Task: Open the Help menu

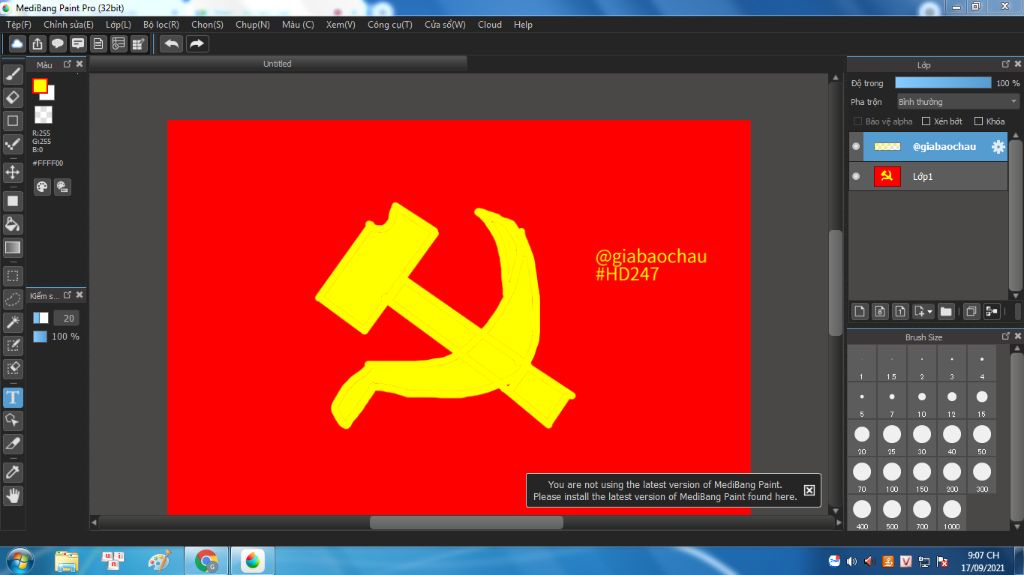Action: pyautogui.click(x=523, y=25)
